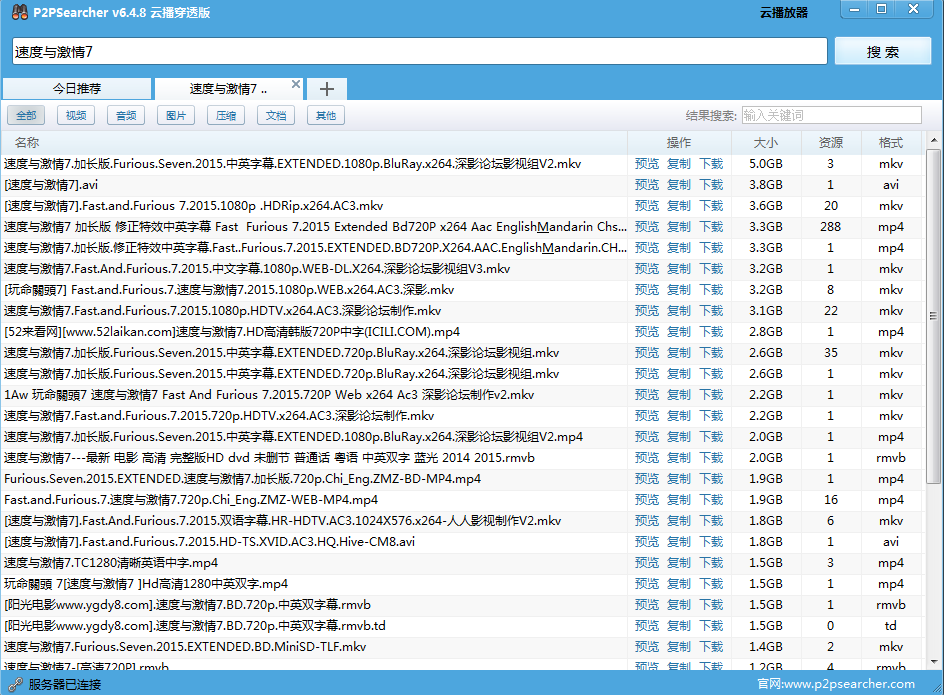Sort results by the 格式 column header
944x695 pixels.
click(x=890, y=142)
